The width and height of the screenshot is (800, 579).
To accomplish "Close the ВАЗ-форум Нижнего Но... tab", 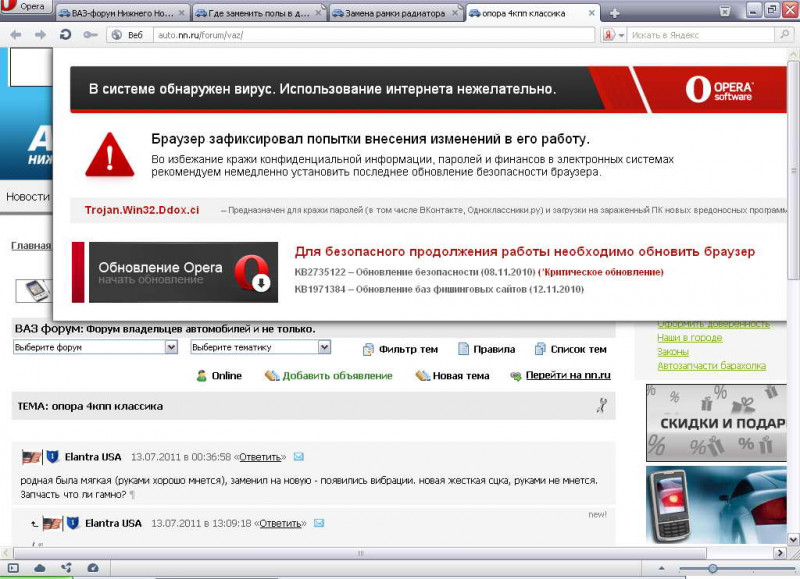I will (181, 13).
